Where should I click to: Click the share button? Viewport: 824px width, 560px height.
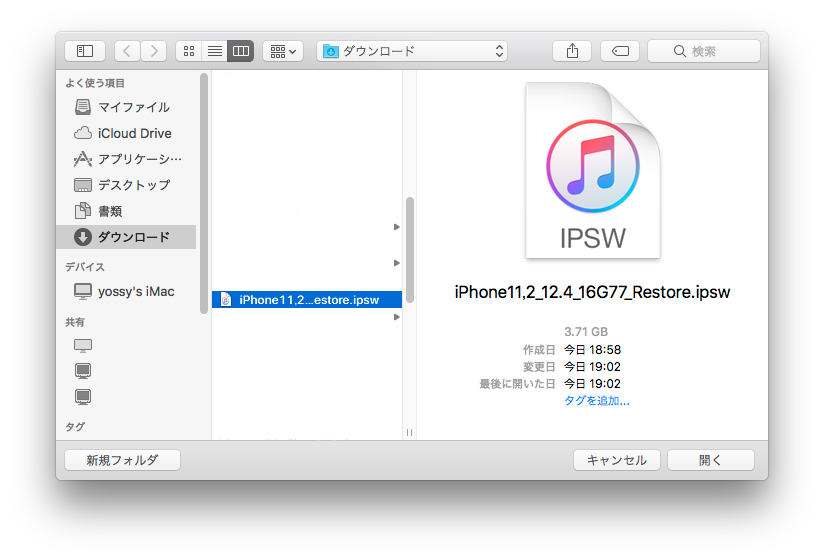572,51
